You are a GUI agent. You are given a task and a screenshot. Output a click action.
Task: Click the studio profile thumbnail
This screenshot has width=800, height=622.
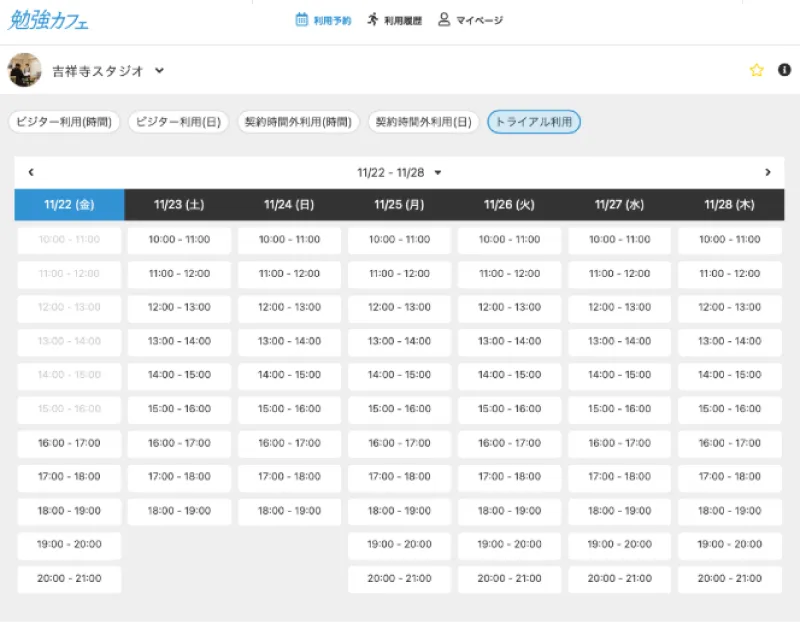[x=24, y=70]
